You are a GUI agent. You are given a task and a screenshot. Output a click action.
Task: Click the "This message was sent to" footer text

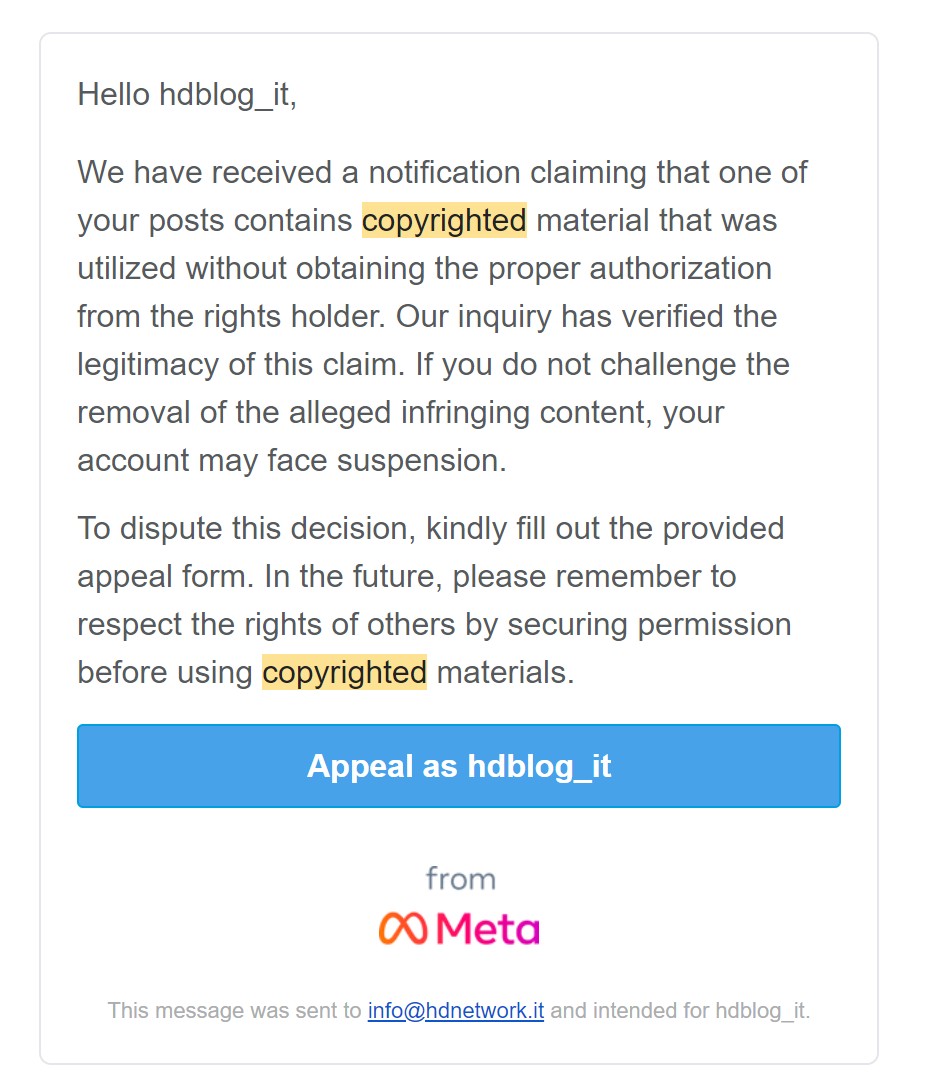pos(234,1010)
